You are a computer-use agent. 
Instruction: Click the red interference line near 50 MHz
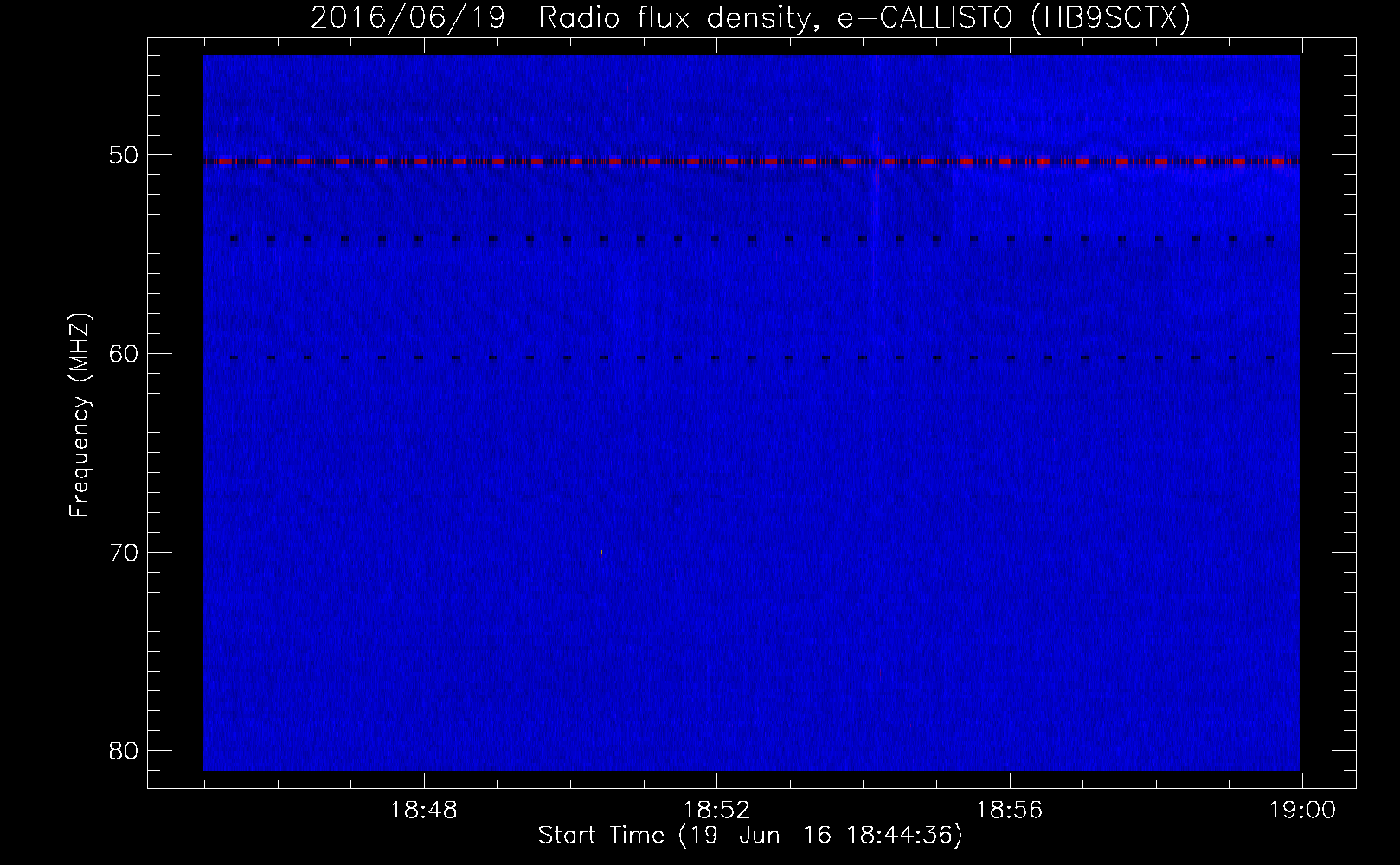click(x=751, y=161)
